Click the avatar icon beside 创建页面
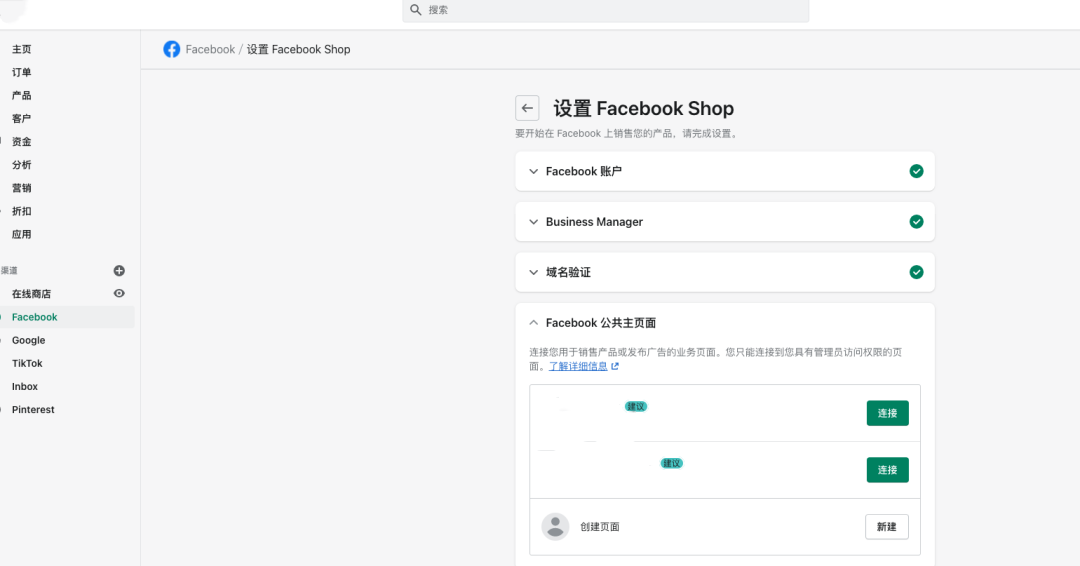This screenshot has width=1080, height=566. point(555,527)
